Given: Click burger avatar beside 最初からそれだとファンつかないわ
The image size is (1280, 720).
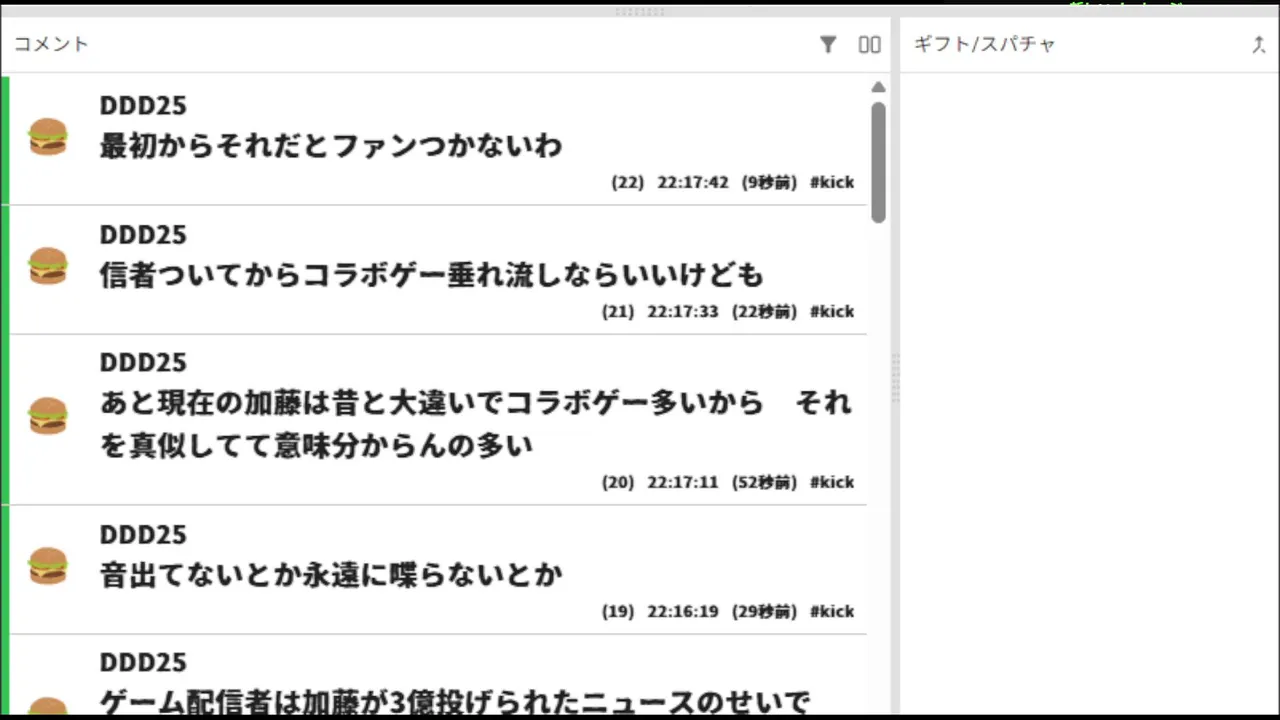Looking at the screenshot, I should [48, 137].
